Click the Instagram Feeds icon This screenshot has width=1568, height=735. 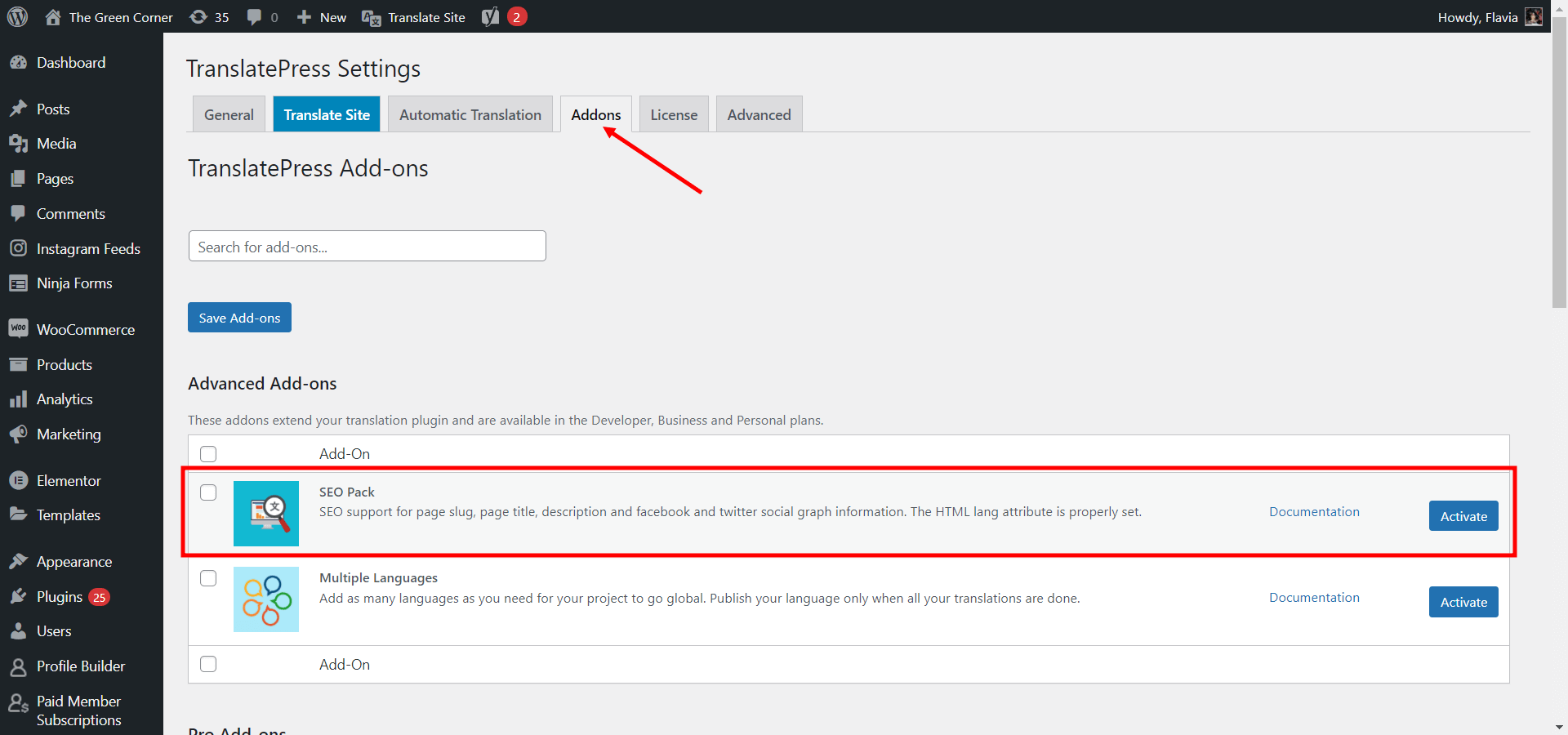click(x=19, y=248)
